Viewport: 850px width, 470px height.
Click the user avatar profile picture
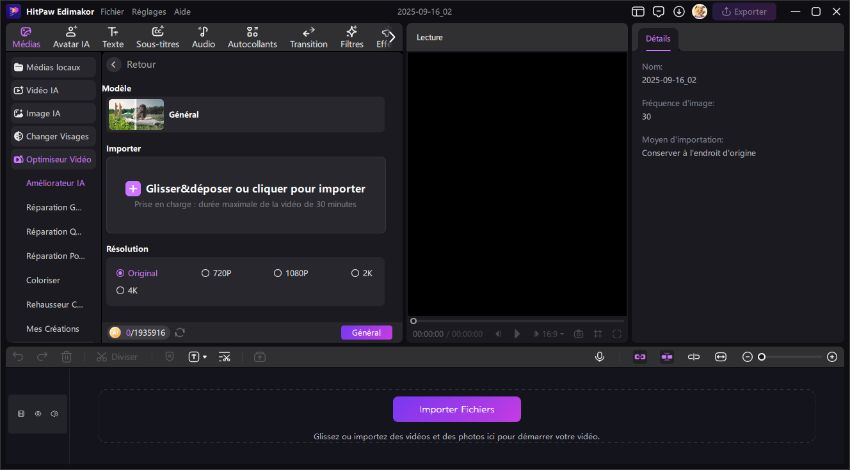point(699,12)
